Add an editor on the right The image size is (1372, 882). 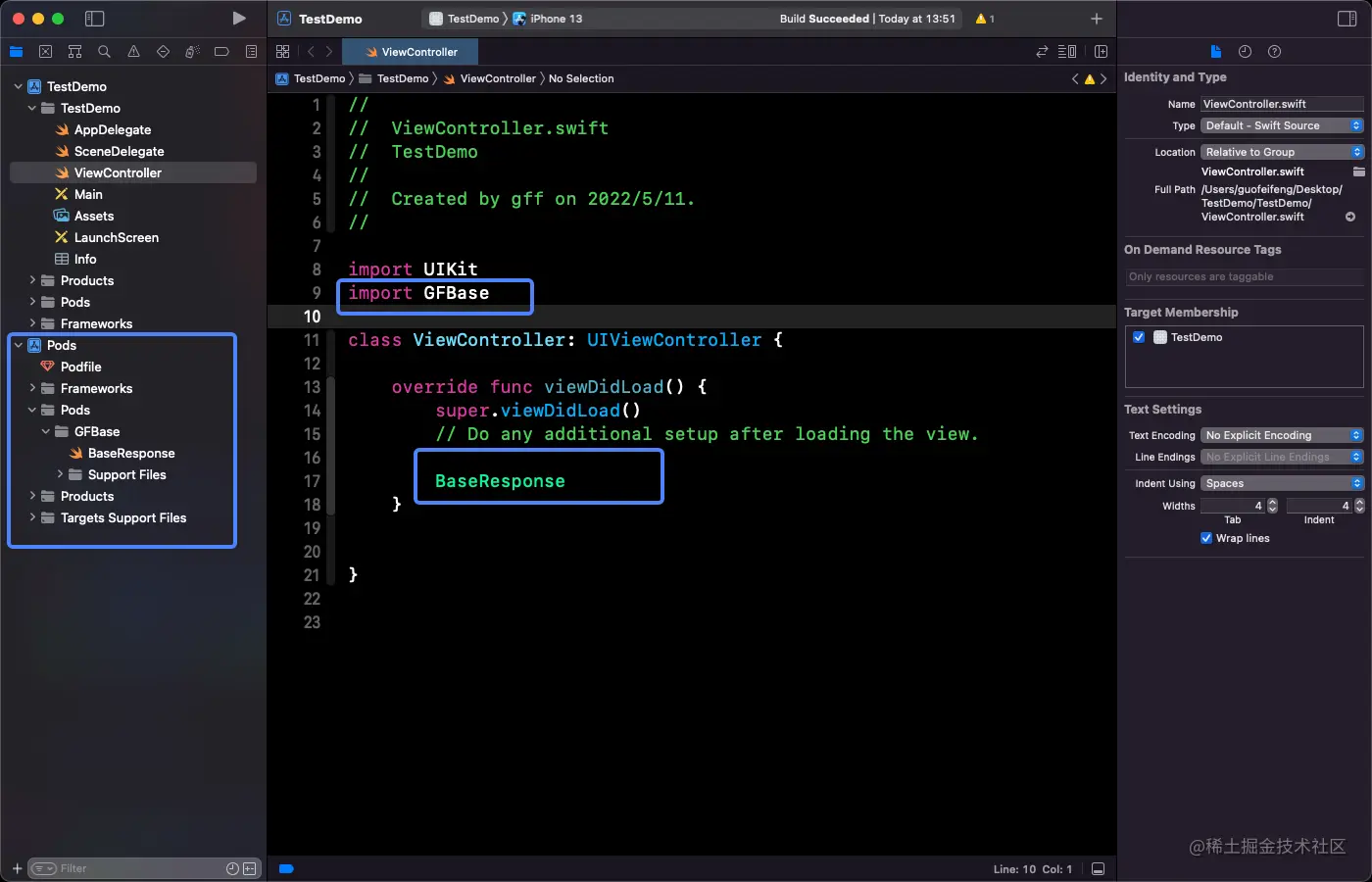click(x=1101, y=52)
